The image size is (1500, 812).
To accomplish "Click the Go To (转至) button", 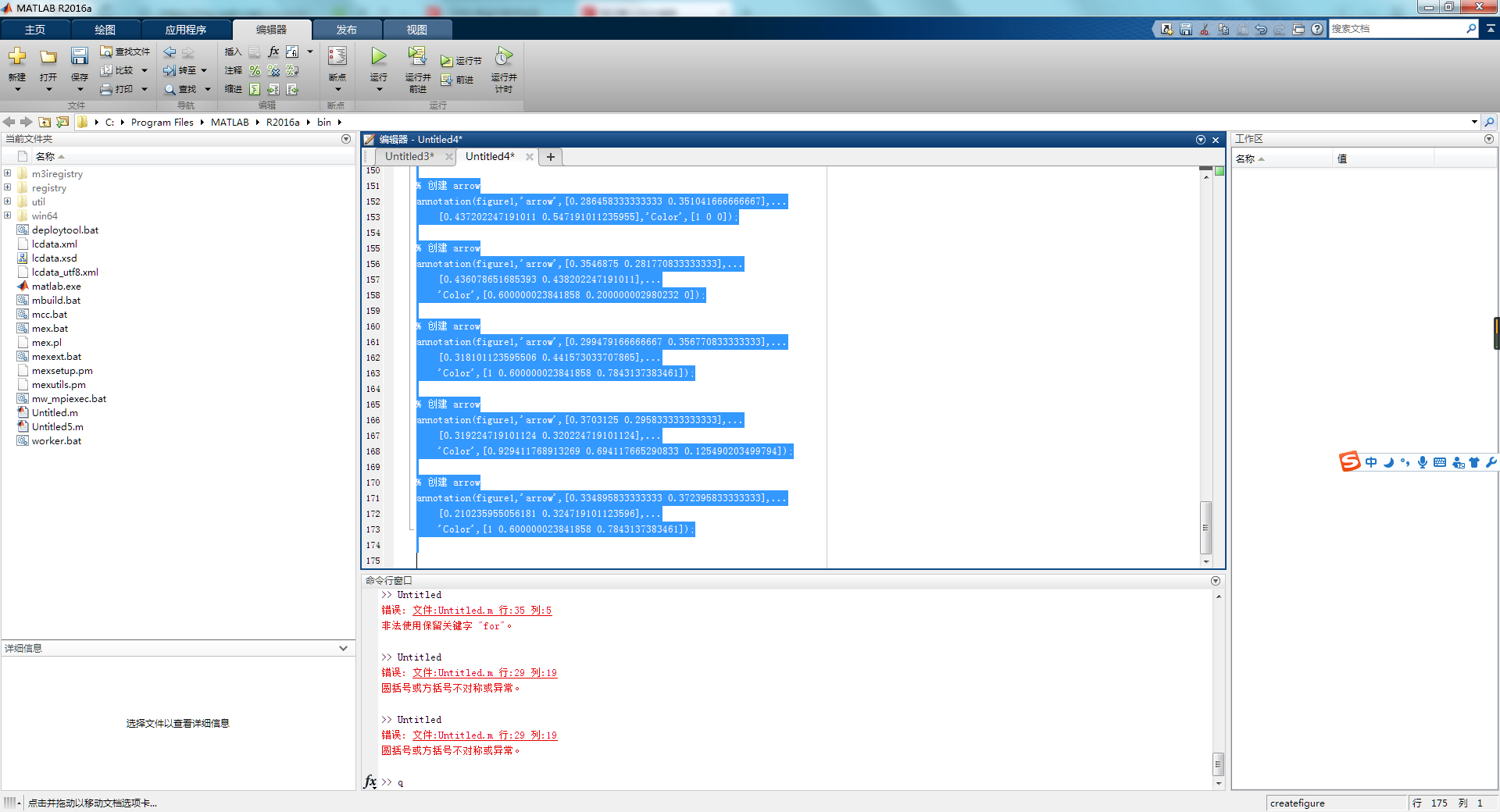I will coord(180,70).
